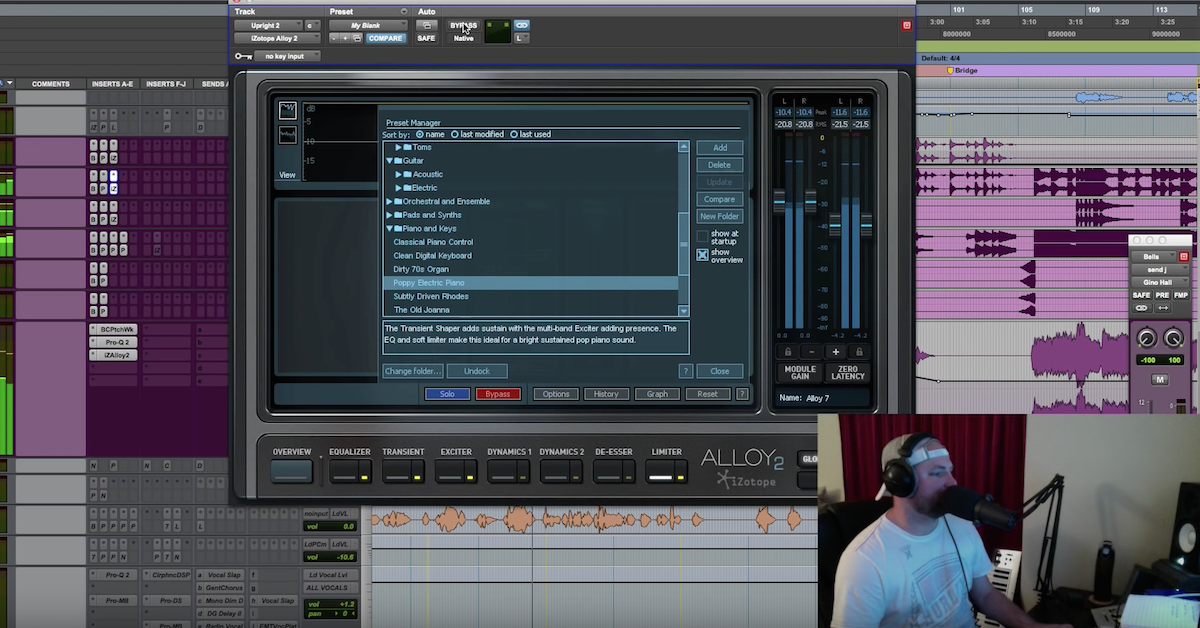Open the no key input dropdown
Screen dimensions: 1200x628
point(287,56)
